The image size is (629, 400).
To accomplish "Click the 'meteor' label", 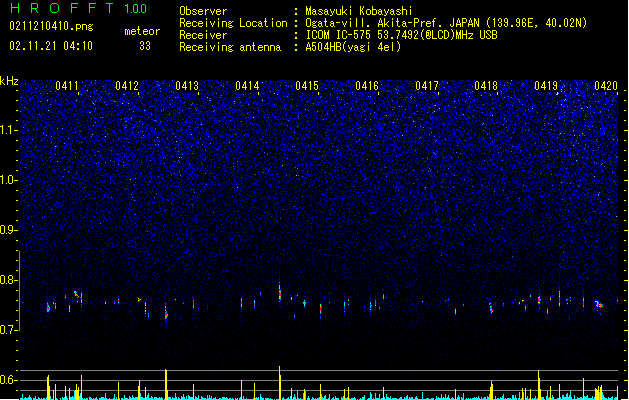I will 142,31.
